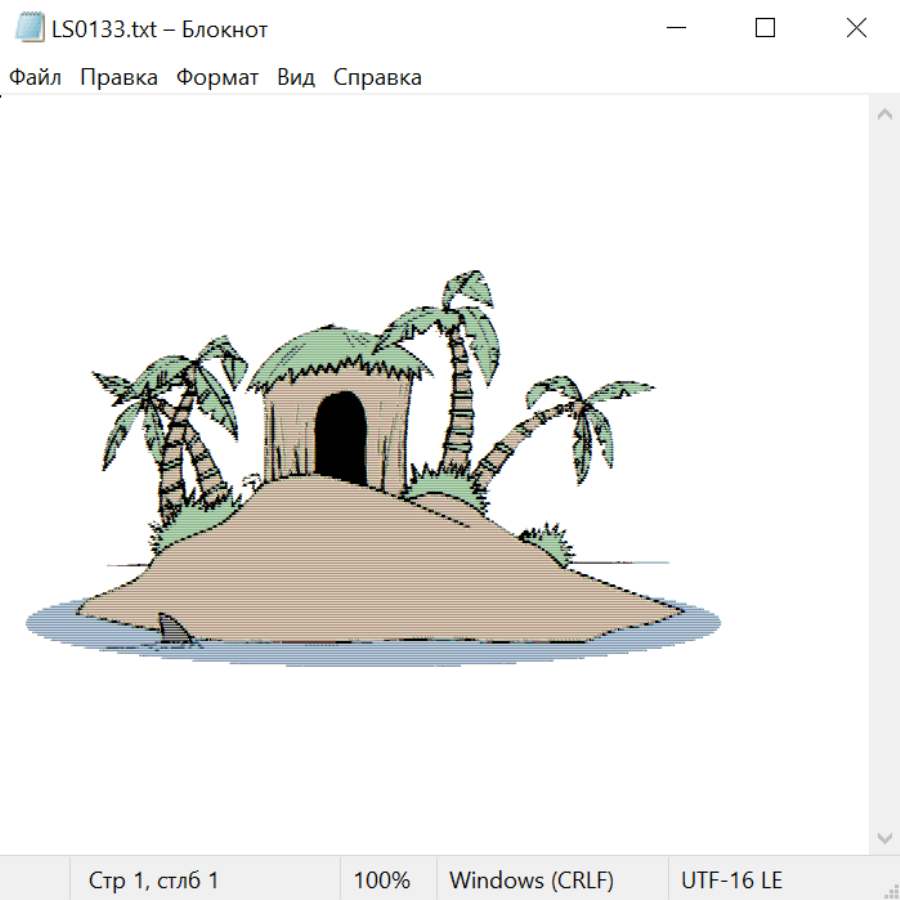Click the resize grip in bottom-right corner
Image resolution: width=900 pixels, height=900 pixels.
pyautogui.click(x=890, y=890)
